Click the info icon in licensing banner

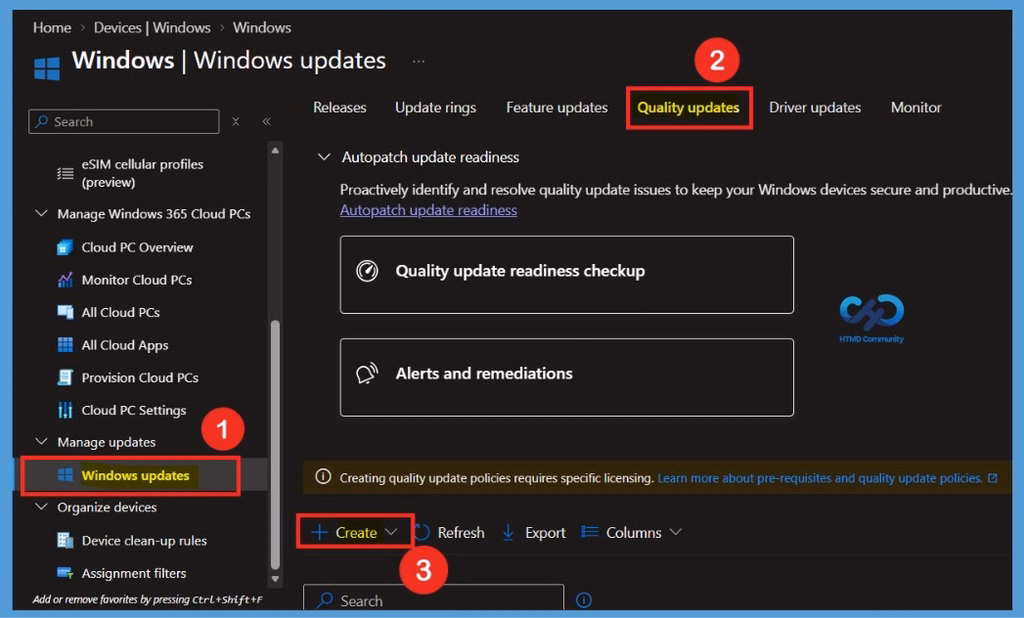[323, 477]
